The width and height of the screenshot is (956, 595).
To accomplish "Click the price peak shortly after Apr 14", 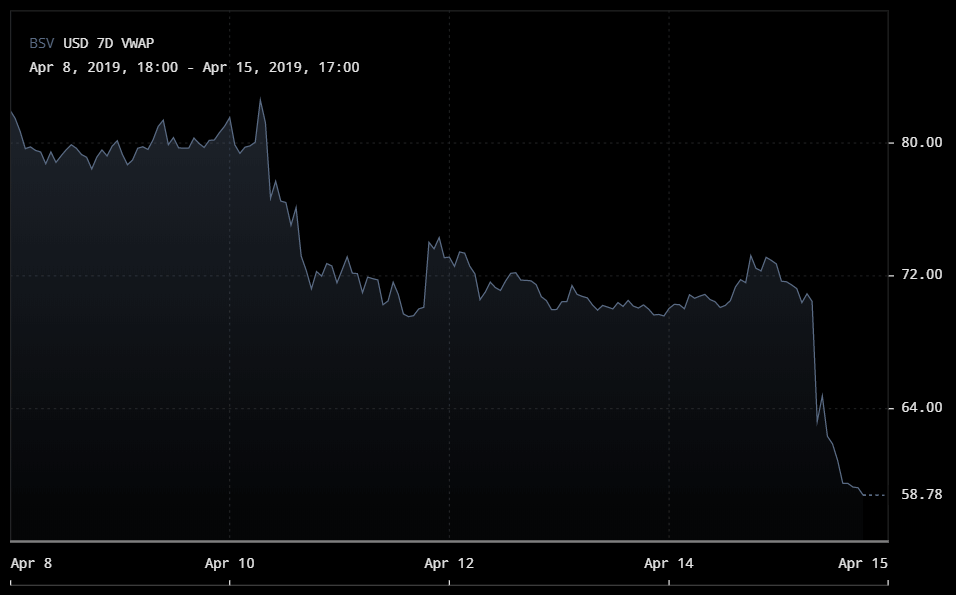I will pyautogui.click(x=750, y=256).
